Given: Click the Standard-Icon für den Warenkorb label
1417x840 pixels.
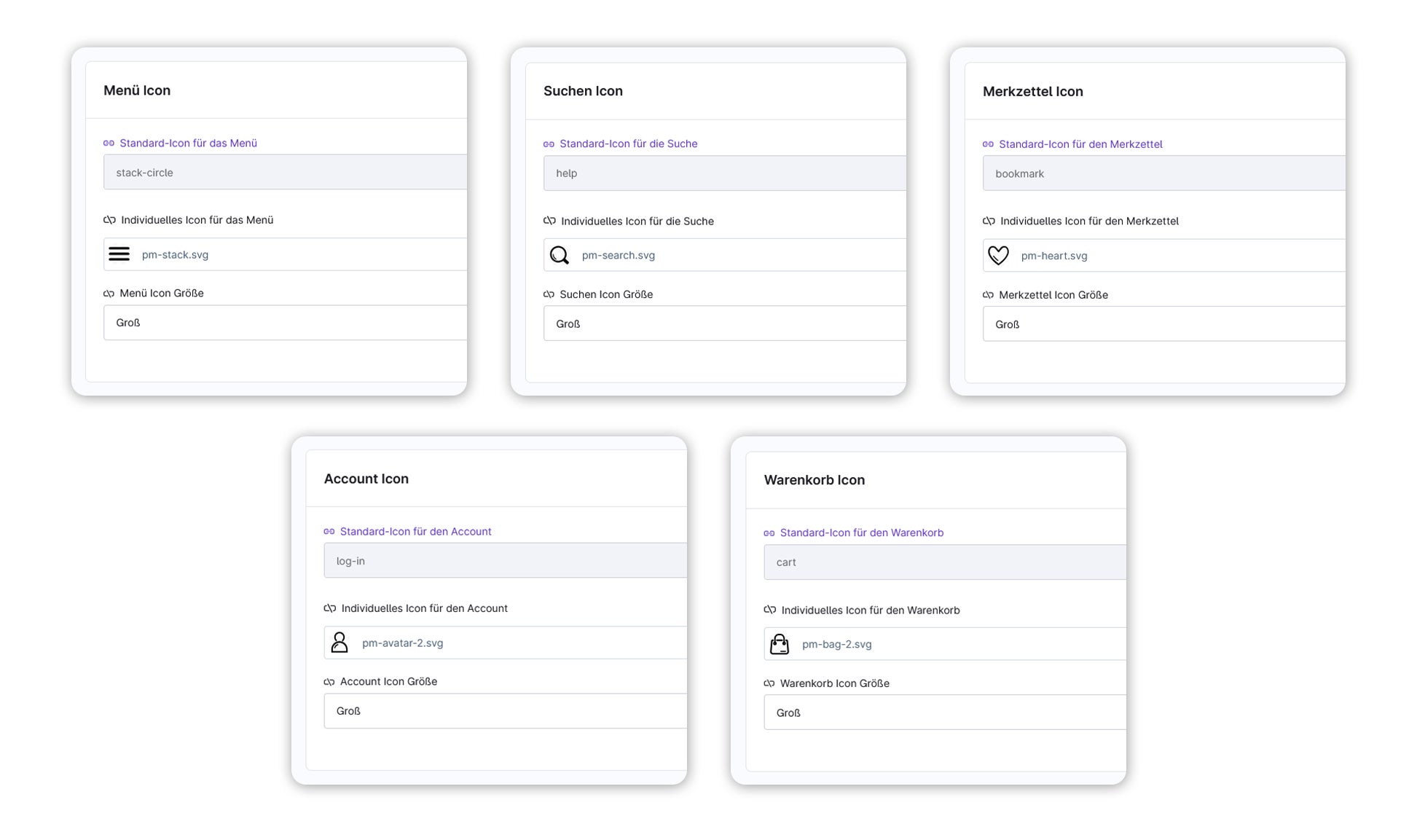Looking at the screenshot, I should (861, 533).
